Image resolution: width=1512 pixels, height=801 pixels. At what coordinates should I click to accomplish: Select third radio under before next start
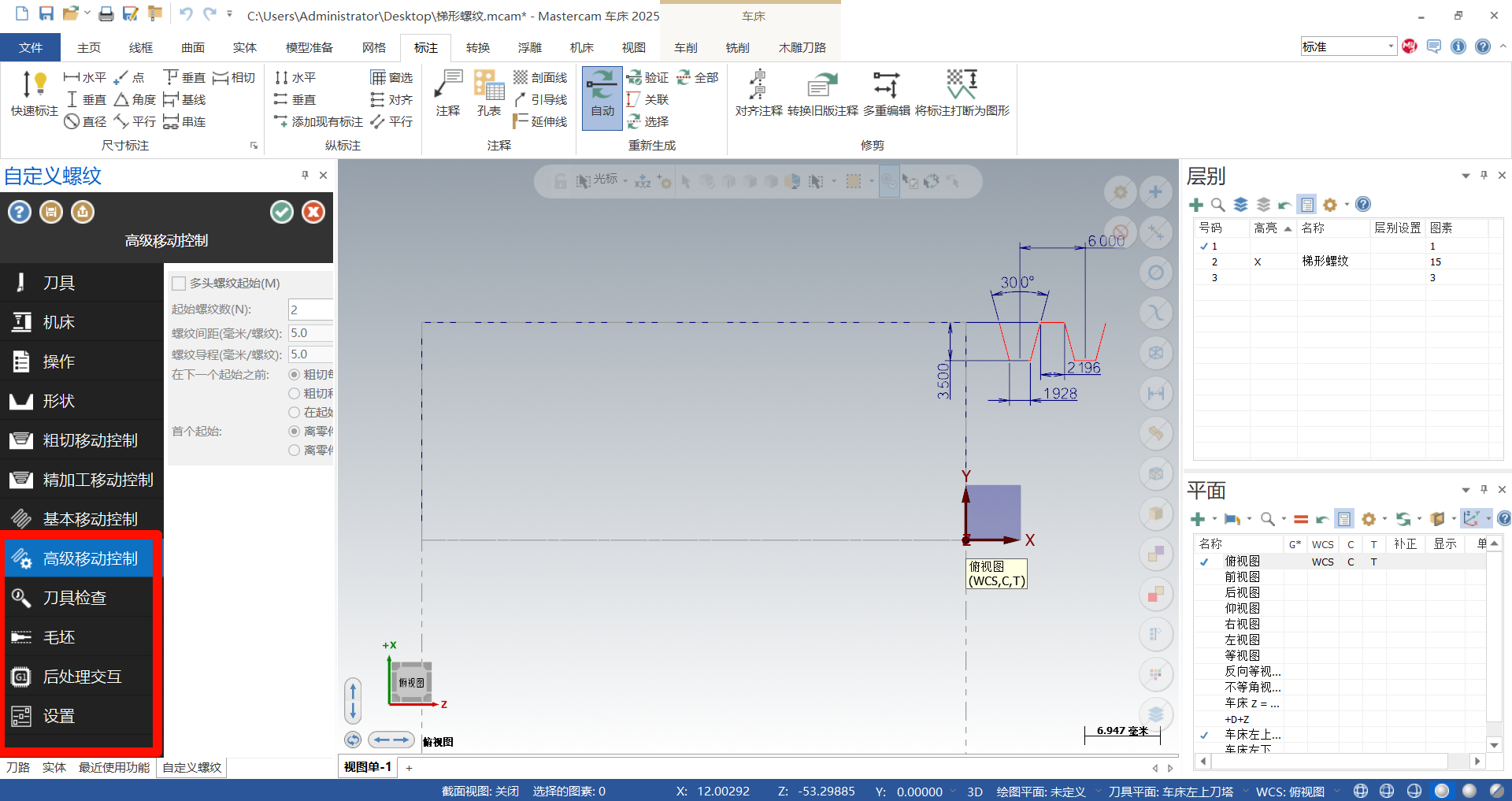coord(294,413)
